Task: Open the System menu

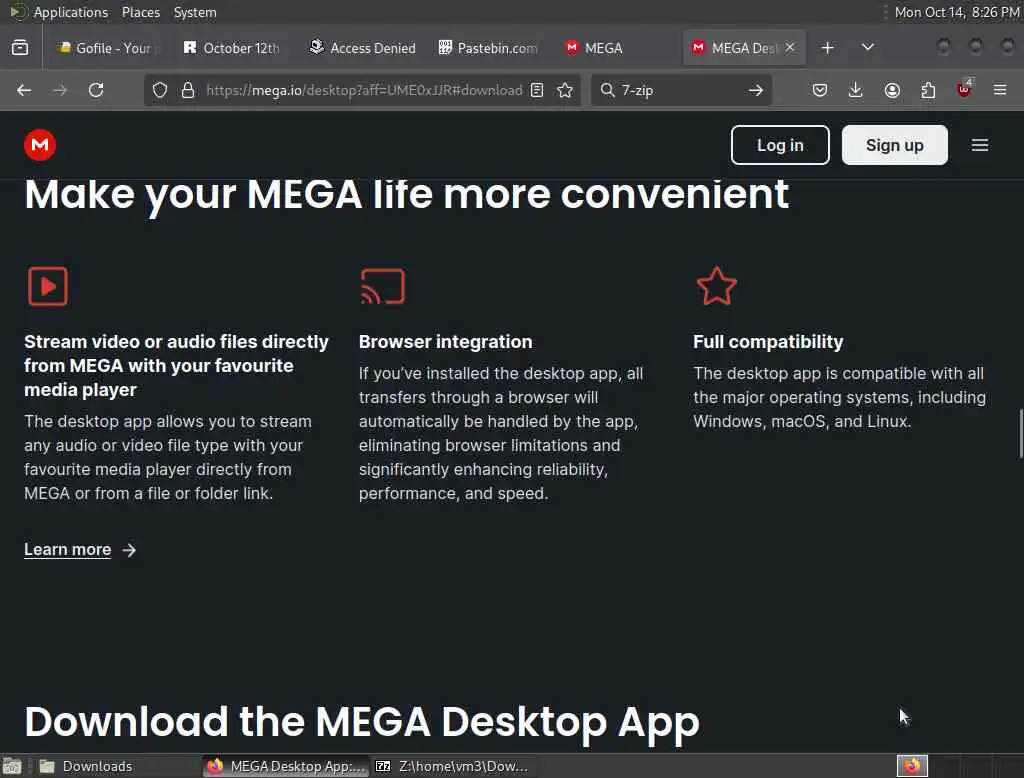Action: coord(195,12)
